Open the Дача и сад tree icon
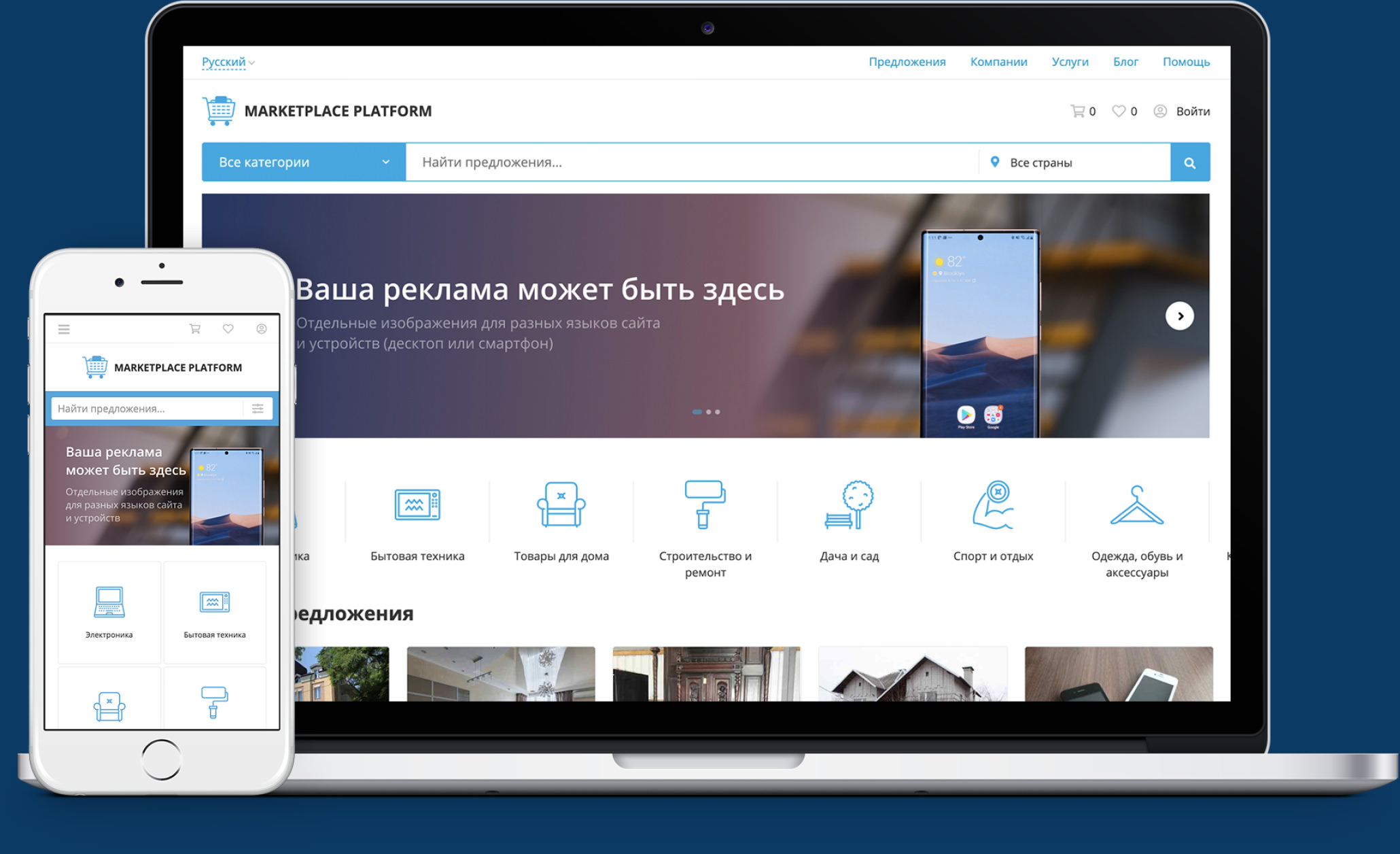 click(849, 505)
